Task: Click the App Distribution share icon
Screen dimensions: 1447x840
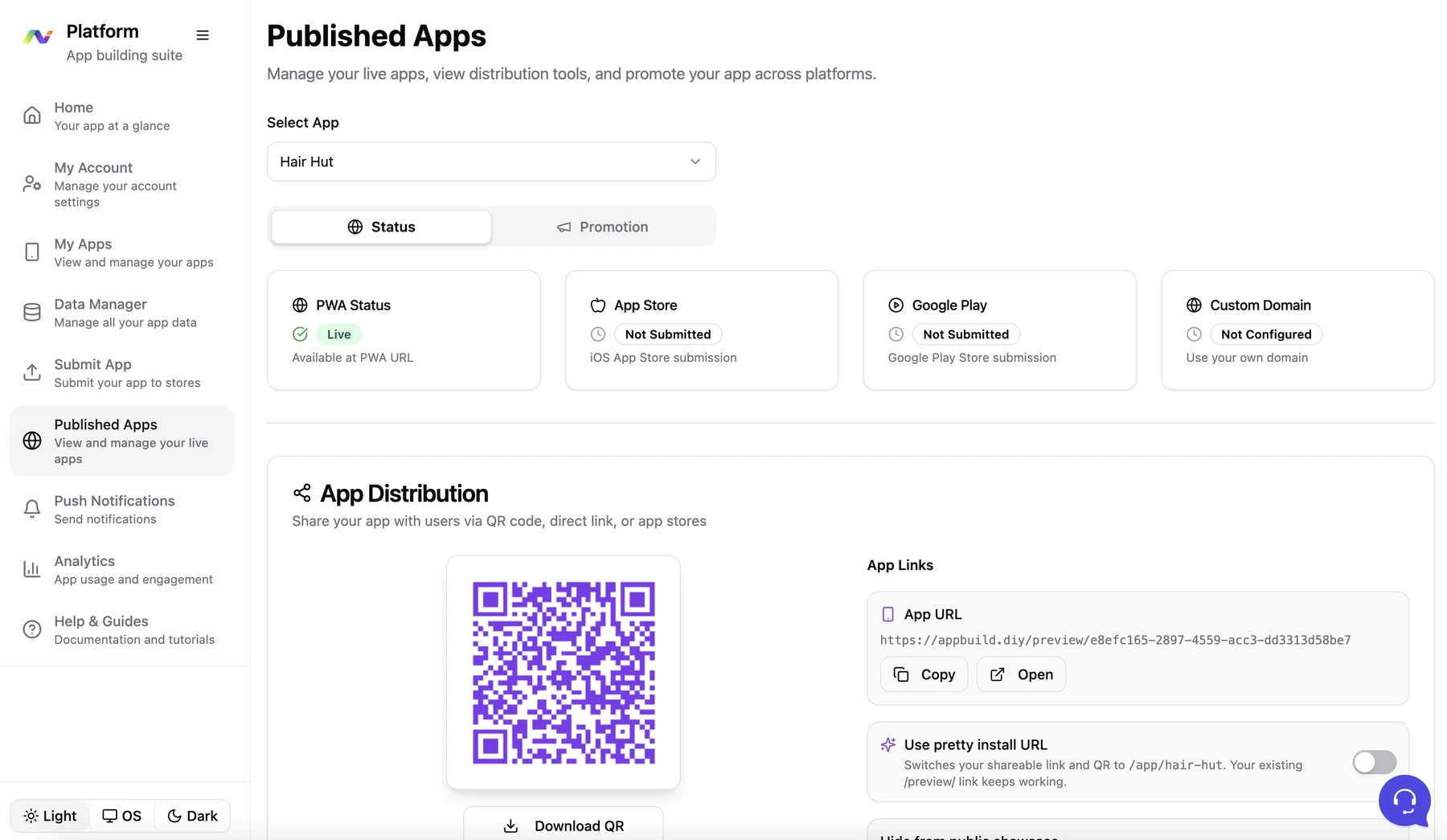Action: click(302, 493)
